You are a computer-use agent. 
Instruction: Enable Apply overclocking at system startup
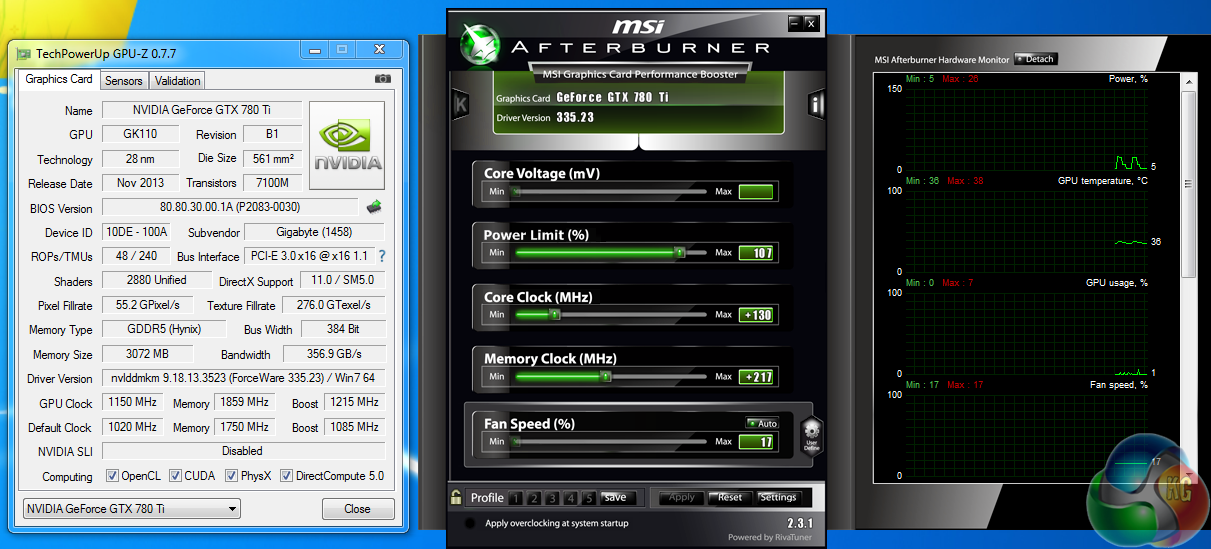(470, 523)
